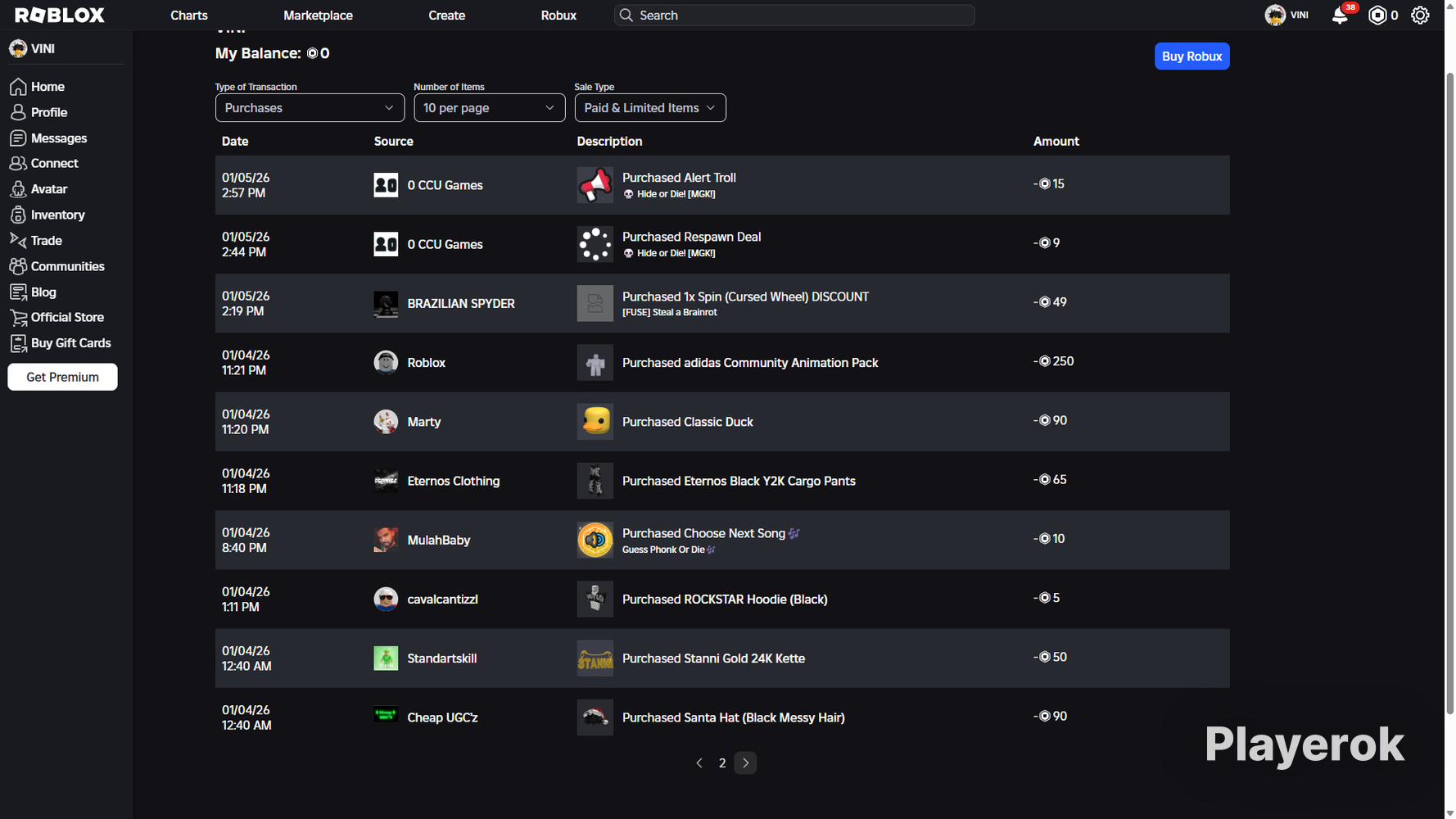Open the Sale Type dropdown
This screenshot has width=1456, height=819.
pos(650,108)
